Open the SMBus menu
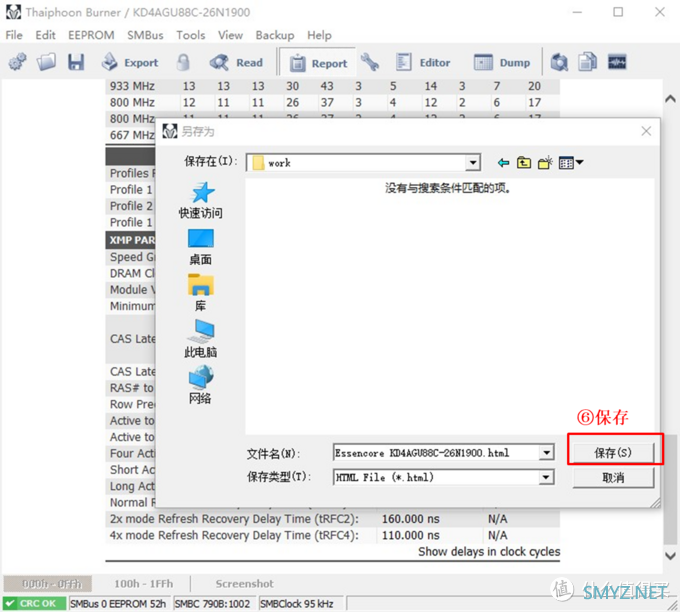 click(x=145, y=35)
